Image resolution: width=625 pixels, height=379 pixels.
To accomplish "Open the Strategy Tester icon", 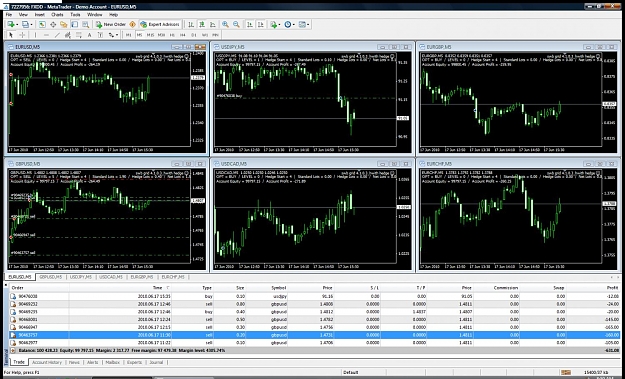I will click(85, 24).
